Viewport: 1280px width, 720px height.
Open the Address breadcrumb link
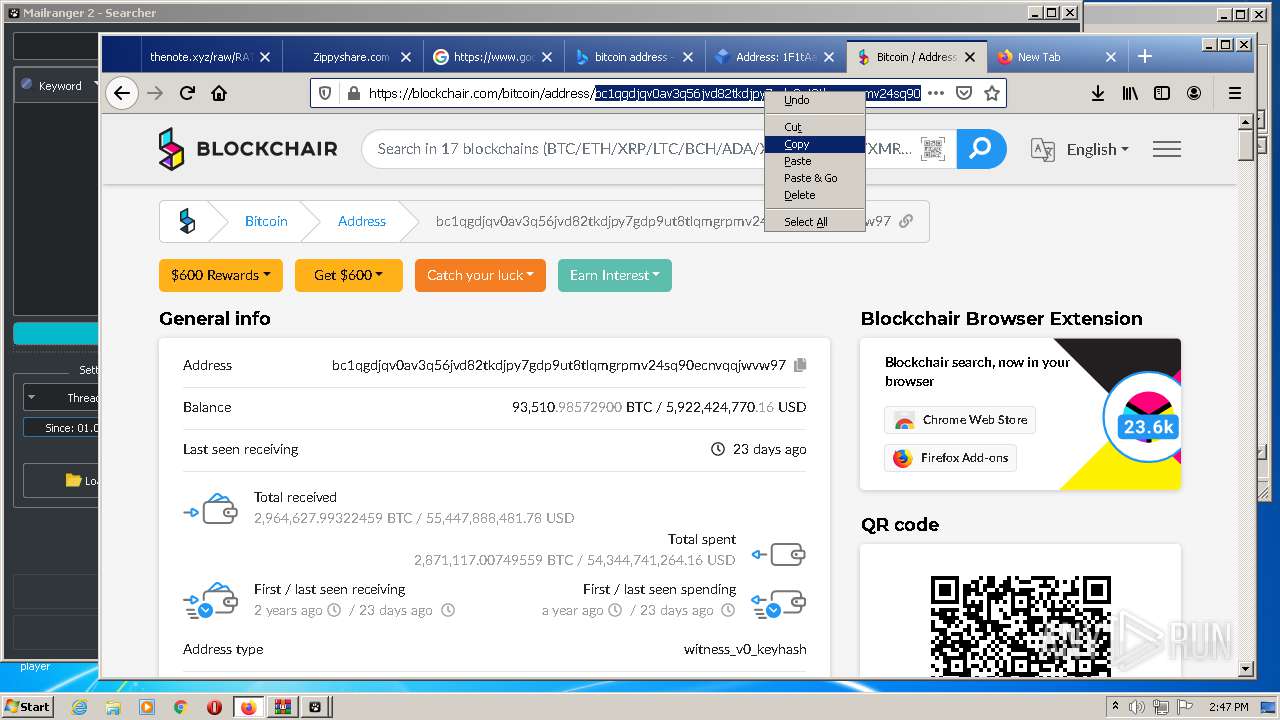tap(362, 221)
